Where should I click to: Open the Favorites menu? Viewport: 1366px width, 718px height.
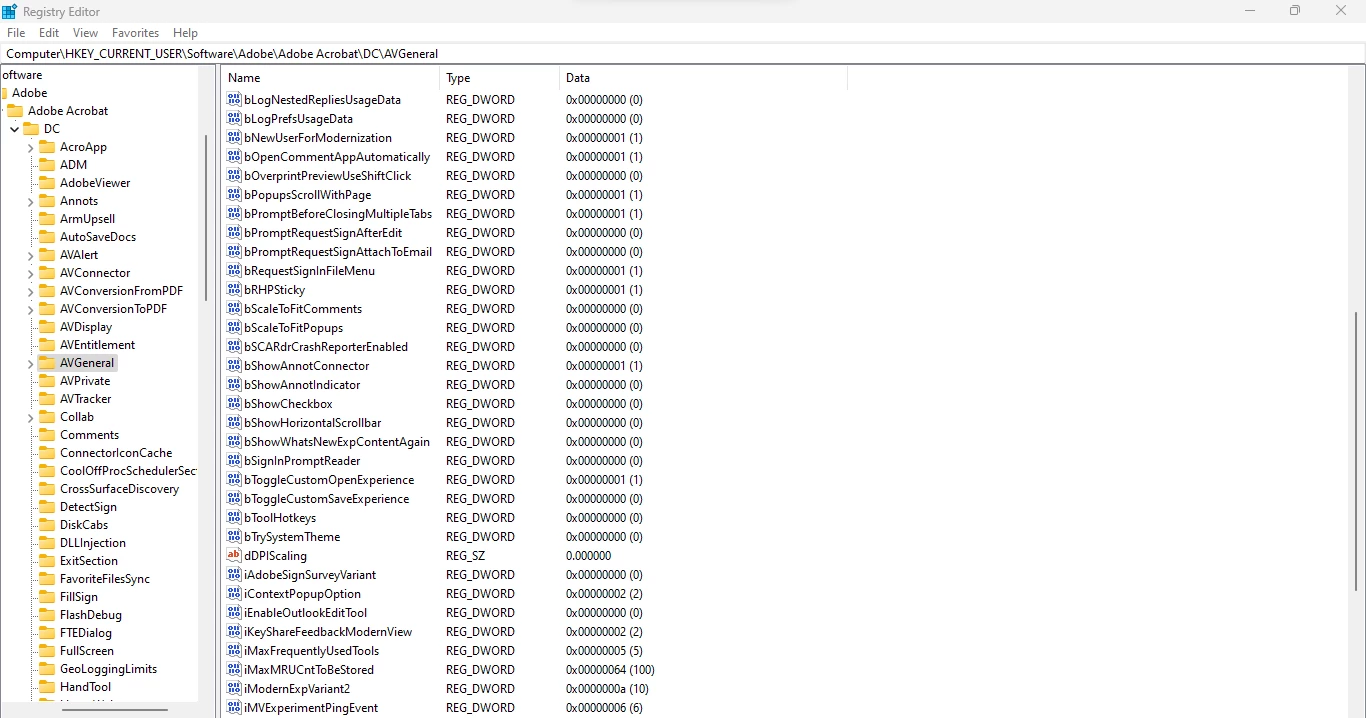(135, 33)
